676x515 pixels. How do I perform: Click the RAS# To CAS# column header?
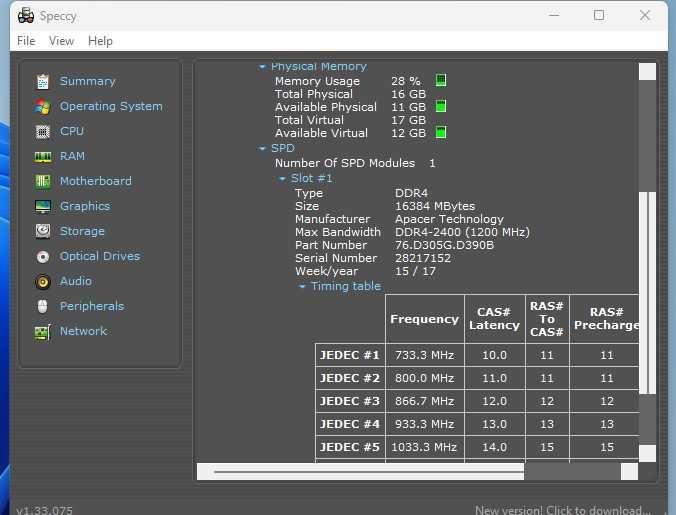[x=547, y=319]
